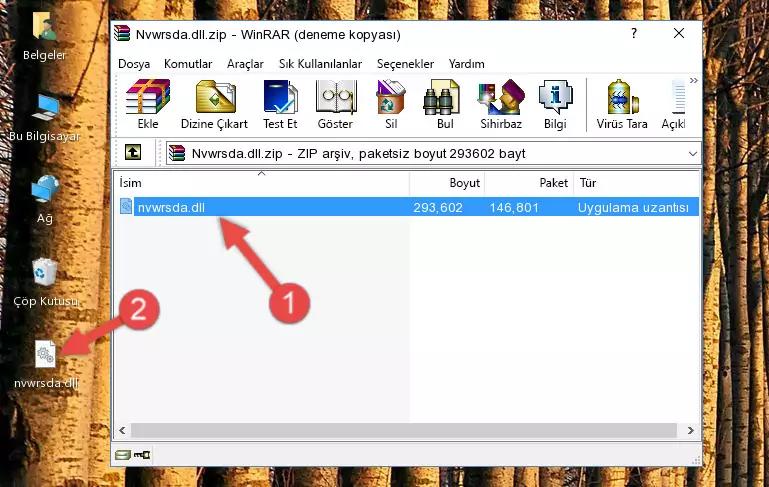769x487 pixels.
Task: Sort by the İsim column header
Action: click(262, 182)
